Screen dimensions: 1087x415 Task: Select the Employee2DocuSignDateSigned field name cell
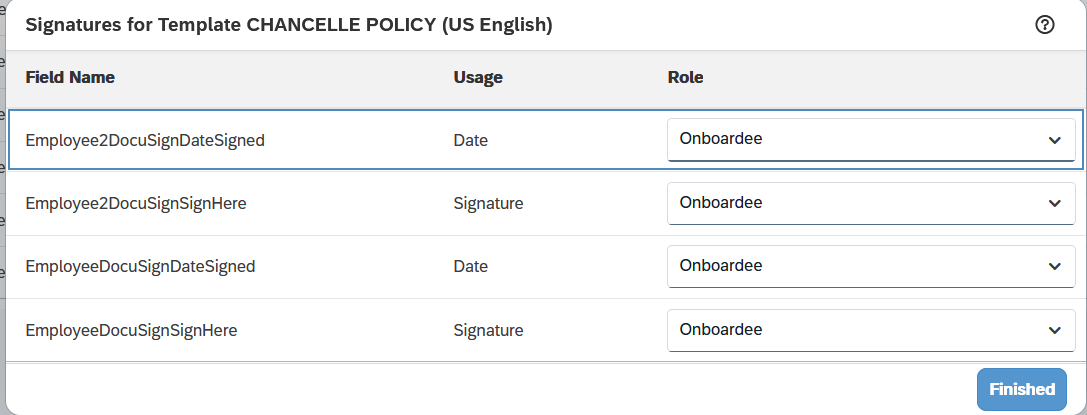click(145, 140)
